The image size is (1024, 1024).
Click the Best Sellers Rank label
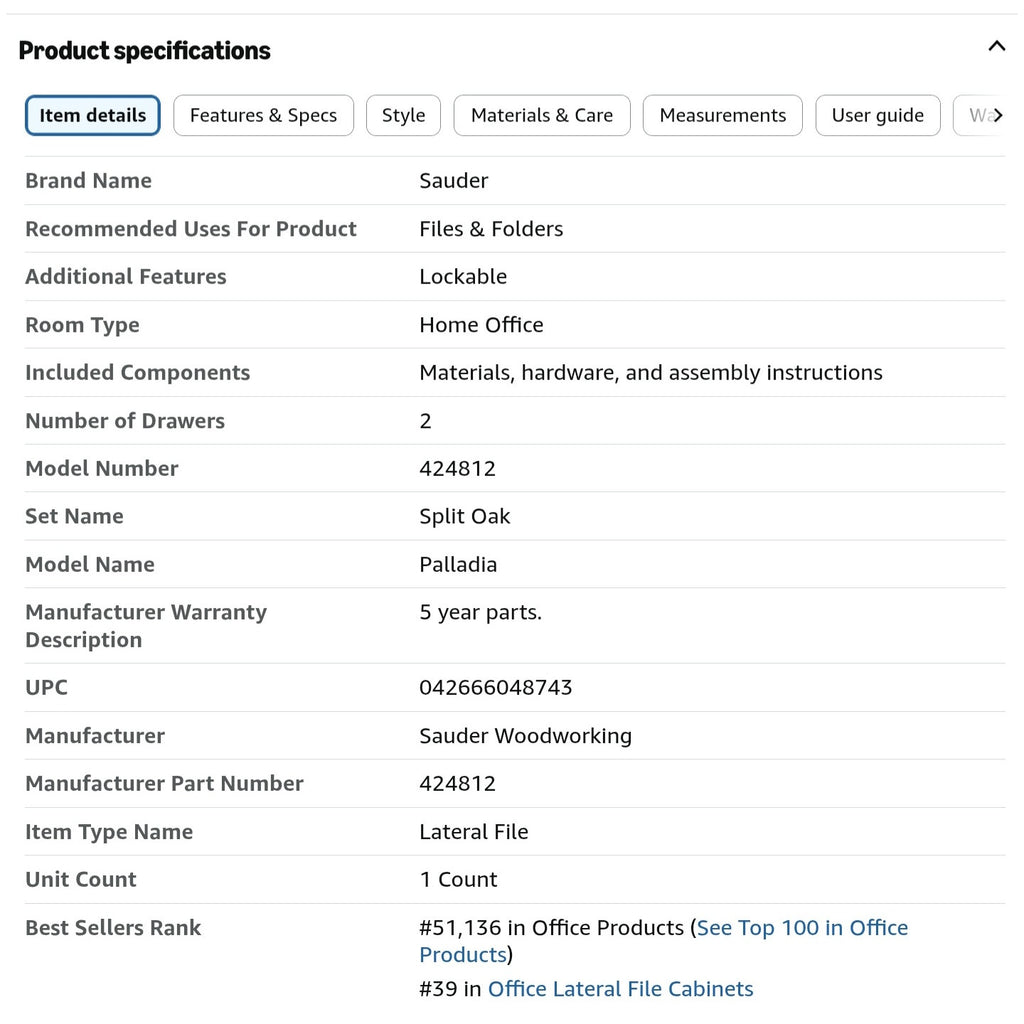tap(113, 927)
